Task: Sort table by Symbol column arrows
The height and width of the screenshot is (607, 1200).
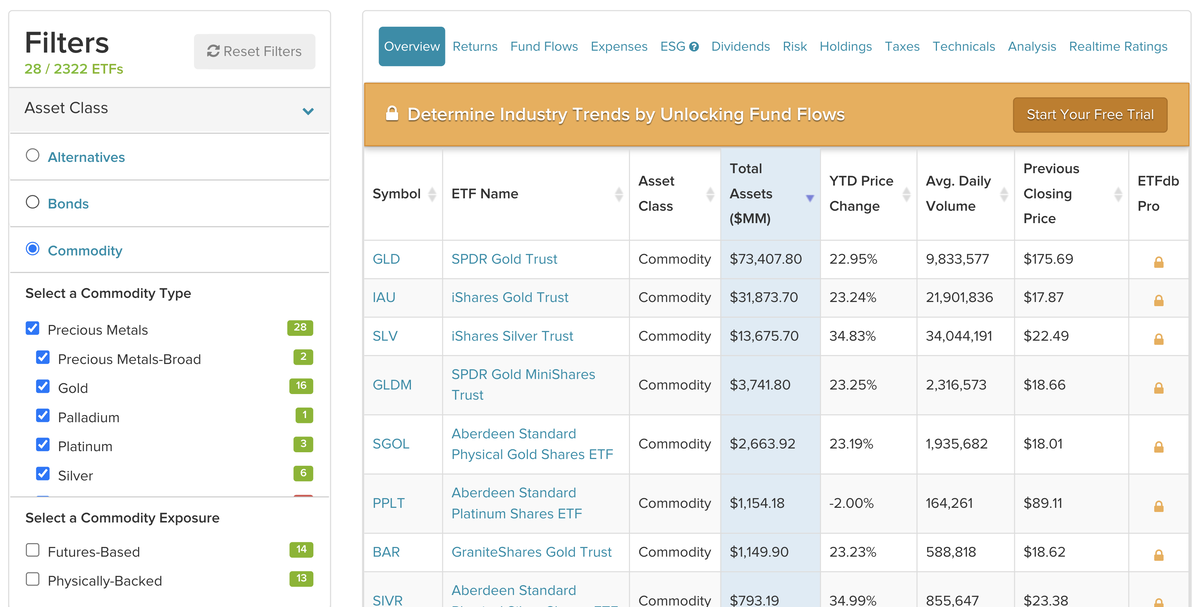Action: click(x=432, y=194)
